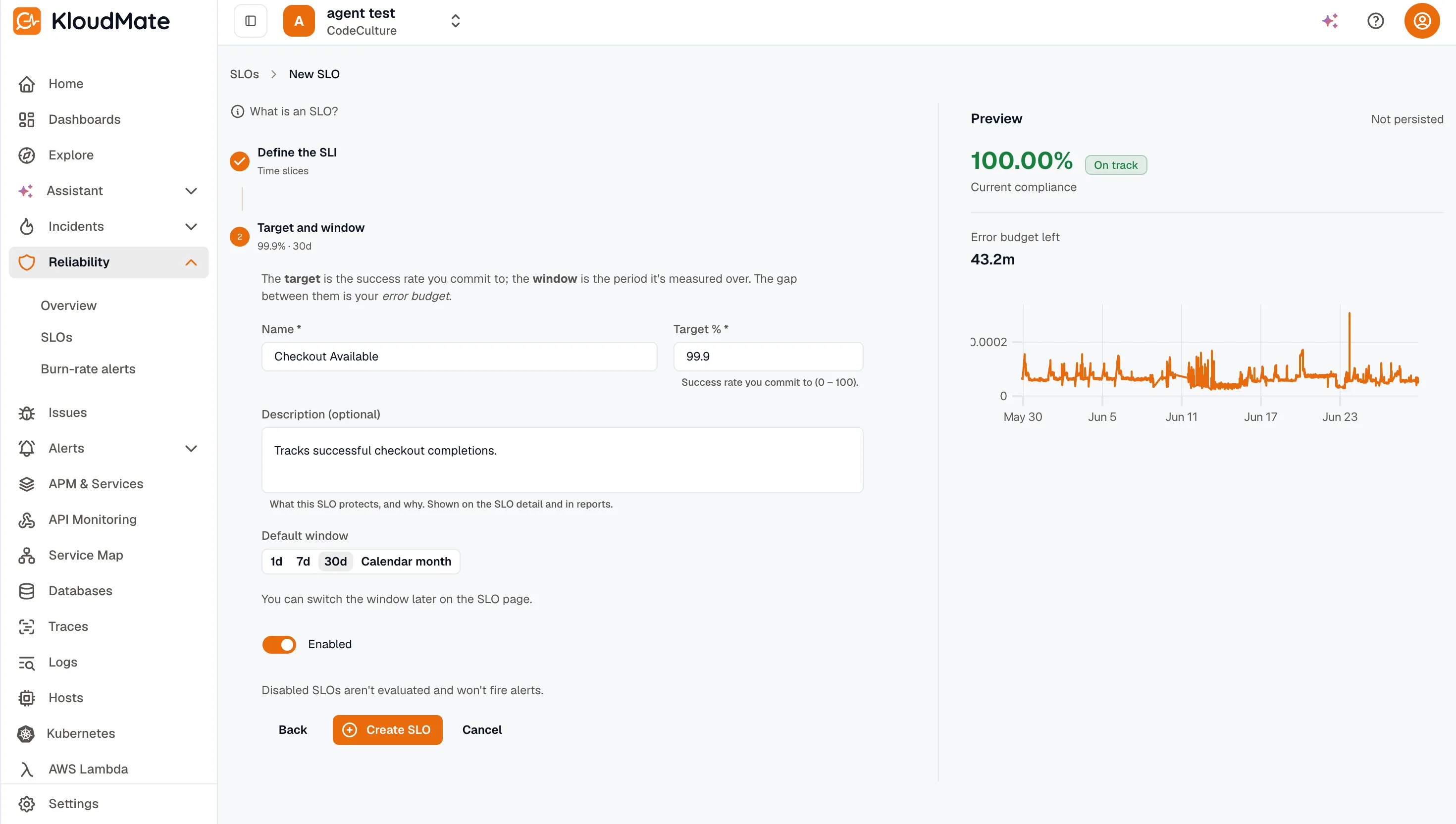Click the Issues bug icon
Image resolution: width=1456 pixels, height=824 pixels.
tap(27, 412)
